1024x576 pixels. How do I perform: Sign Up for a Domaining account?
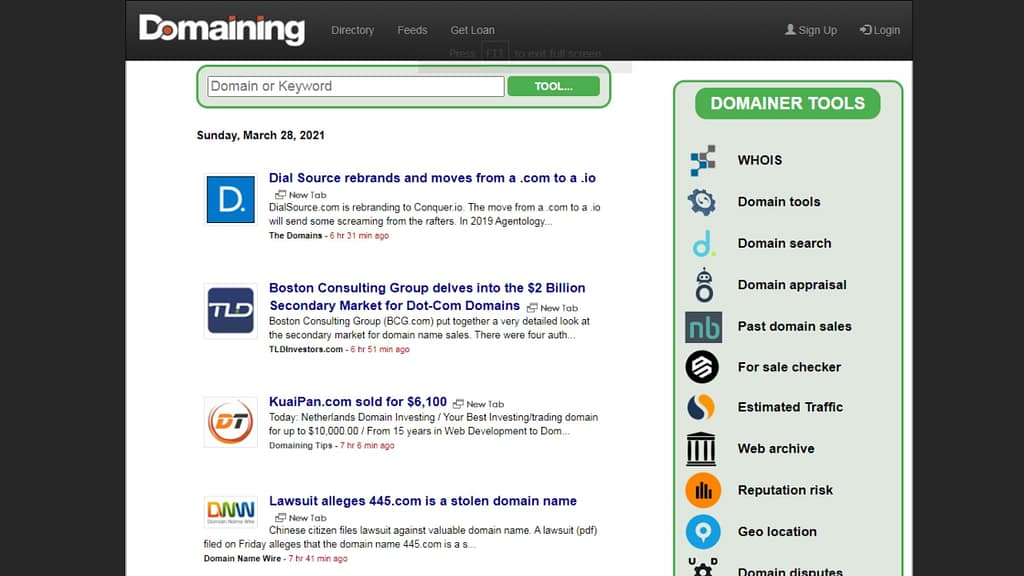coord(810,30)
